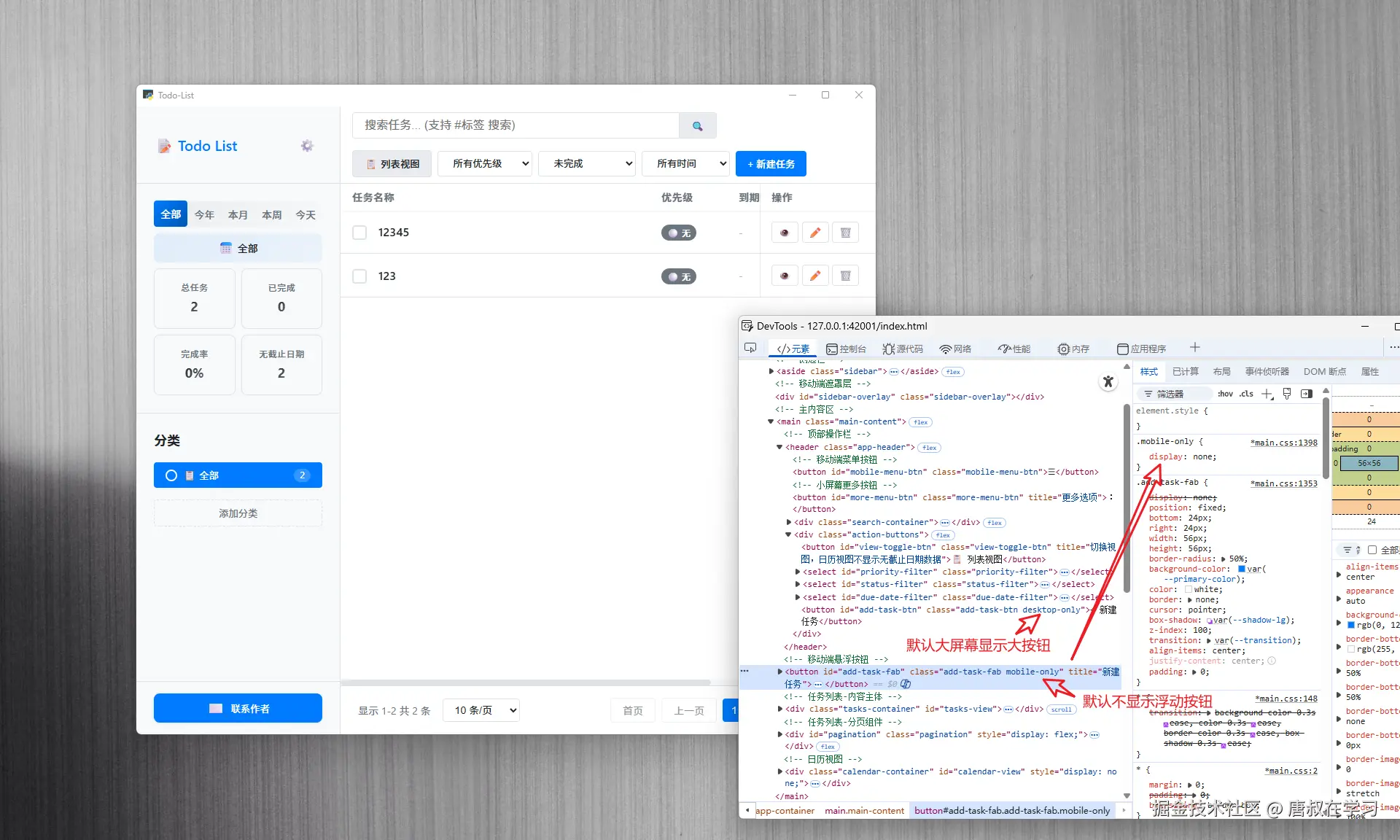The image size is (1400, 840).
Task: Check the checkbox for task 12345
Action: pos(359,233)
